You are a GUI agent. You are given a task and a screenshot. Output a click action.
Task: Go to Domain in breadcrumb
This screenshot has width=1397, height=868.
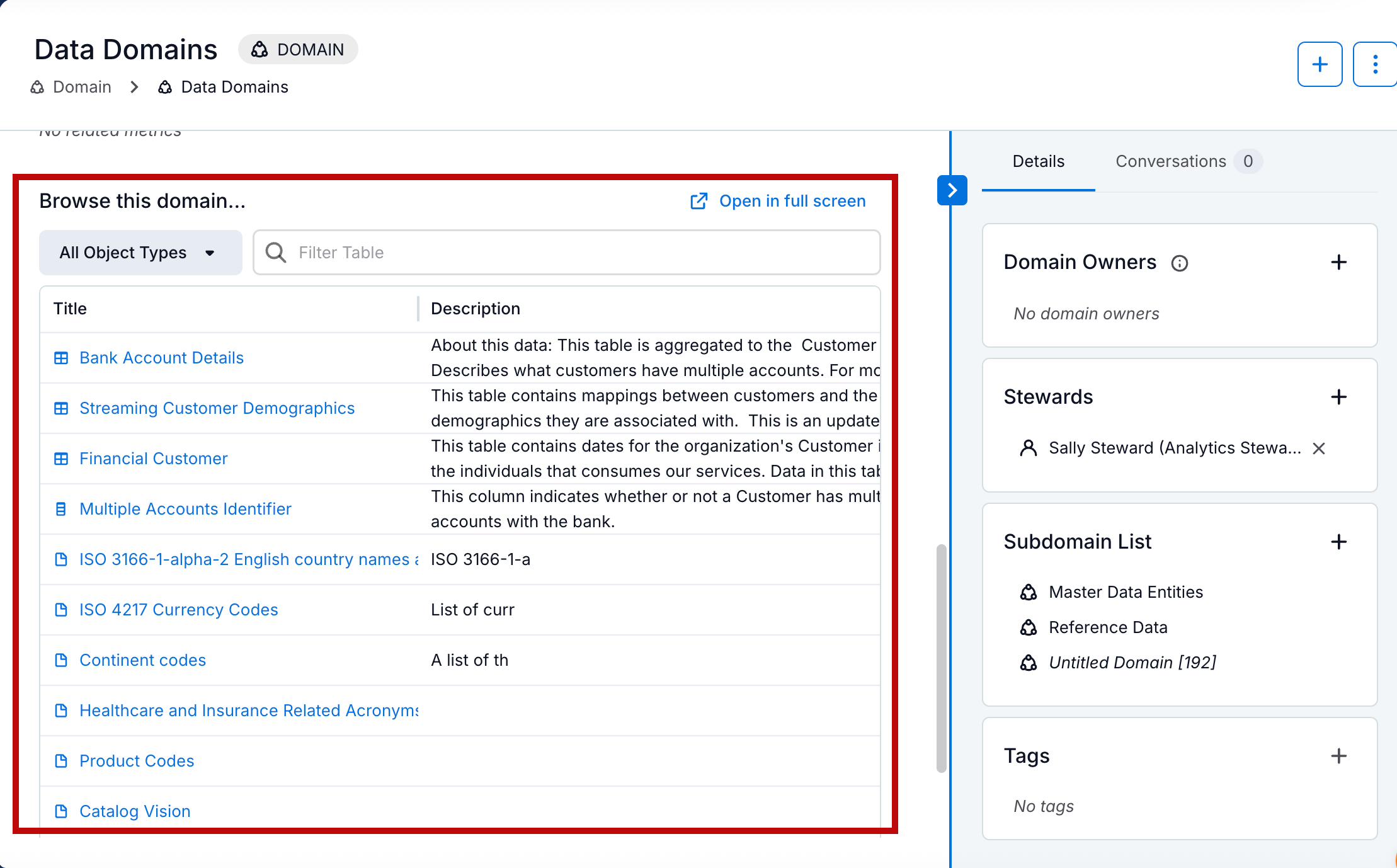click(81, 87)
